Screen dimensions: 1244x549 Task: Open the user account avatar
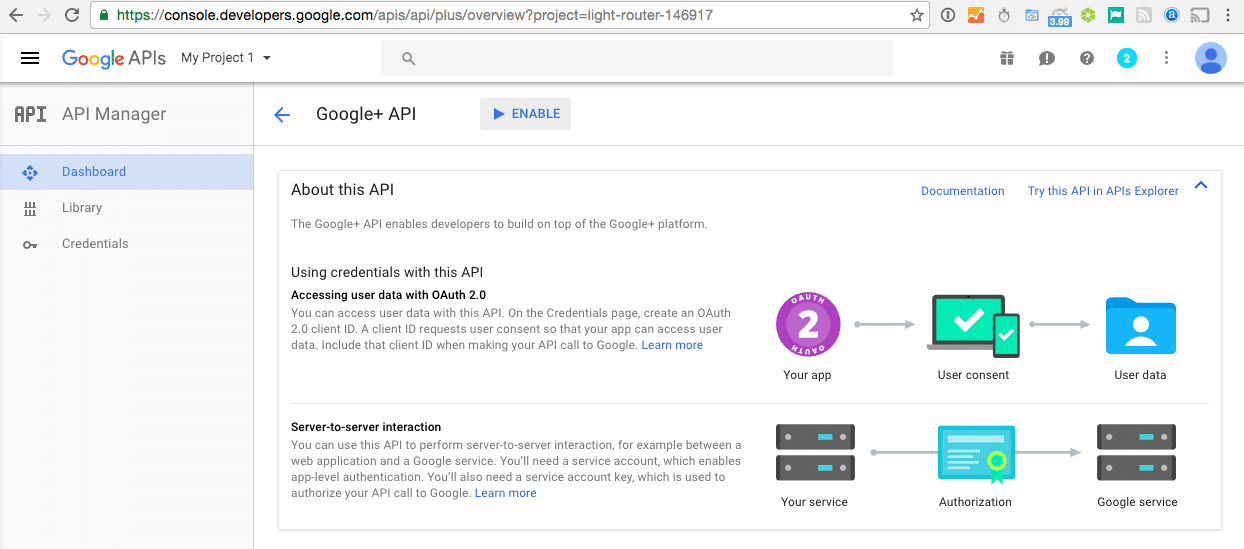pyautogui.click(x=1211, y=59)
